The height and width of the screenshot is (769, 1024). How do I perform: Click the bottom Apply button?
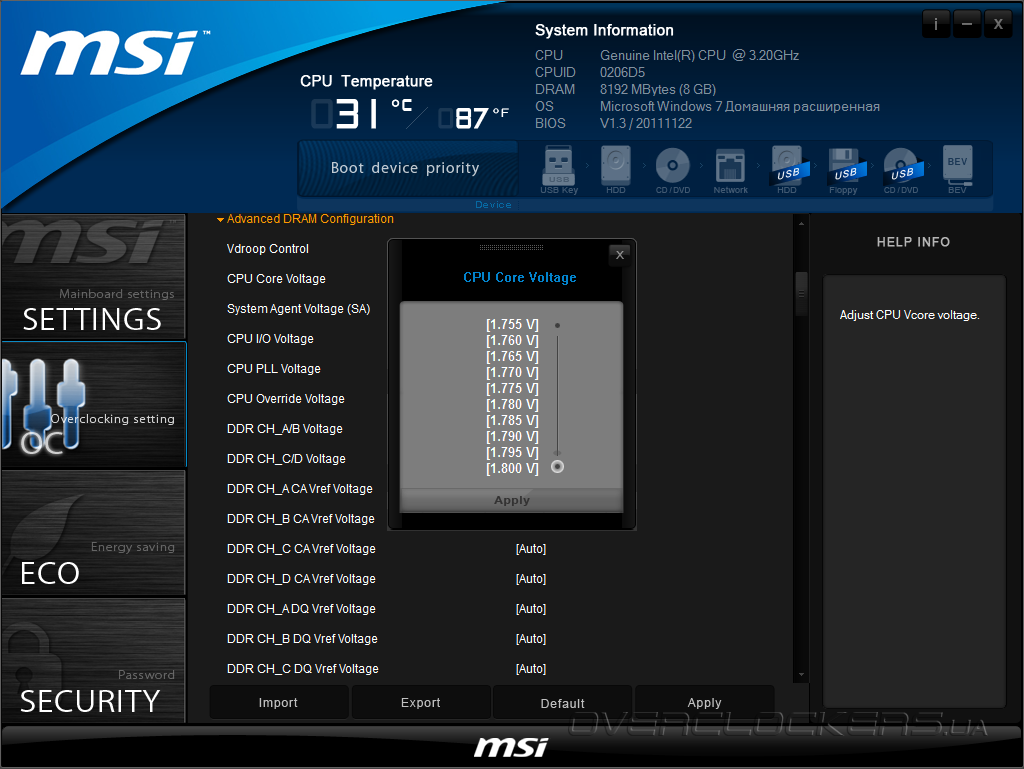[x=705, y=702]
